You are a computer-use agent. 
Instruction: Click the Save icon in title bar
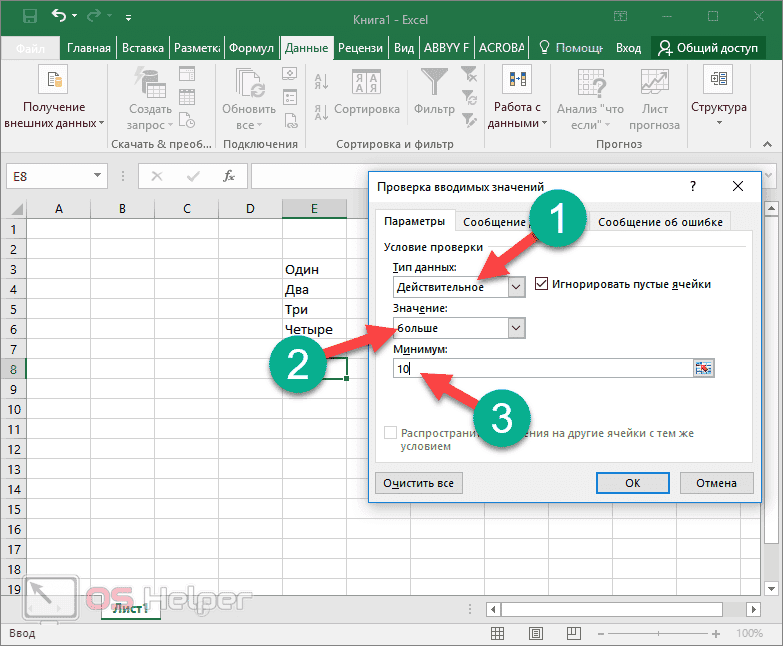click(29, 17)
